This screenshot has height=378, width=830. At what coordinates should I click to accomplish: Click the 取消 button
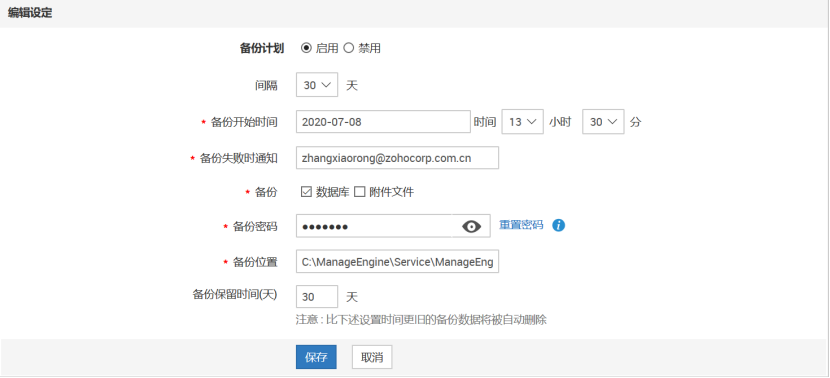(372, 357)
